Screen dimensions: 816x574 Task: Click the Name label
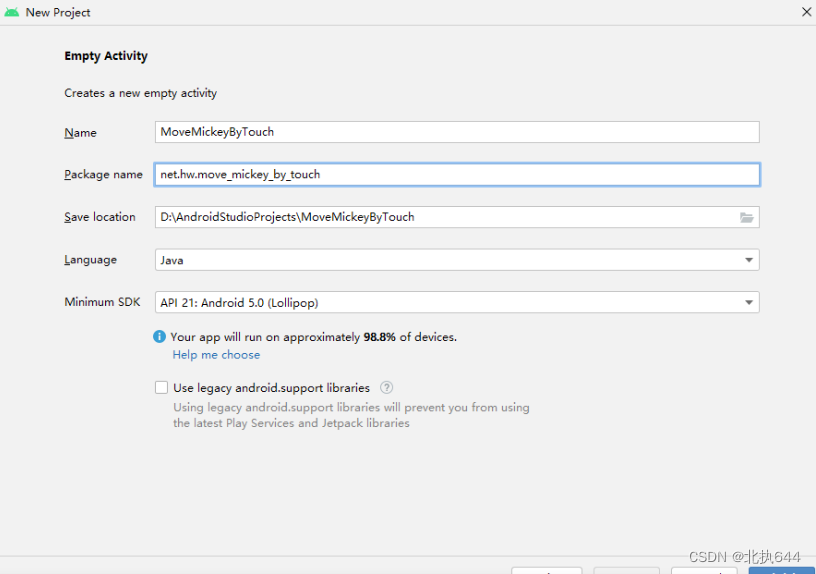(80, 133)
